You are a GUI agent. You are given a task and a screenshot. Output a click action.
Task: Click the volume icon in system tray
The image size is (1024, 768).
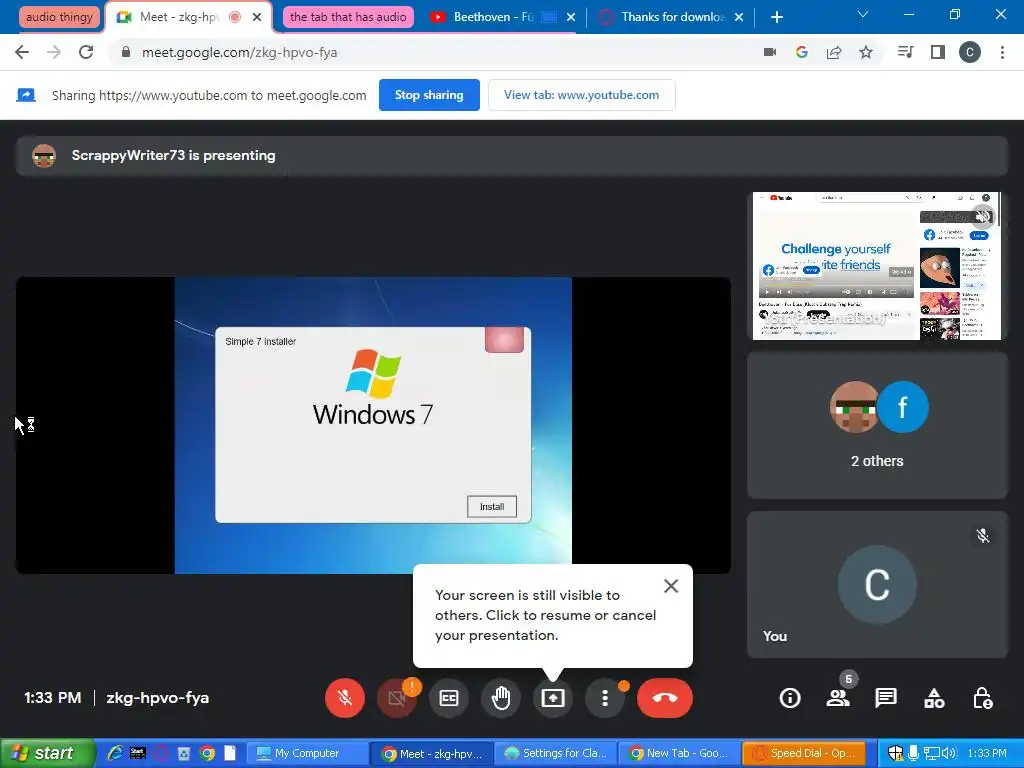pyautogui.click(x=949, y=754)
